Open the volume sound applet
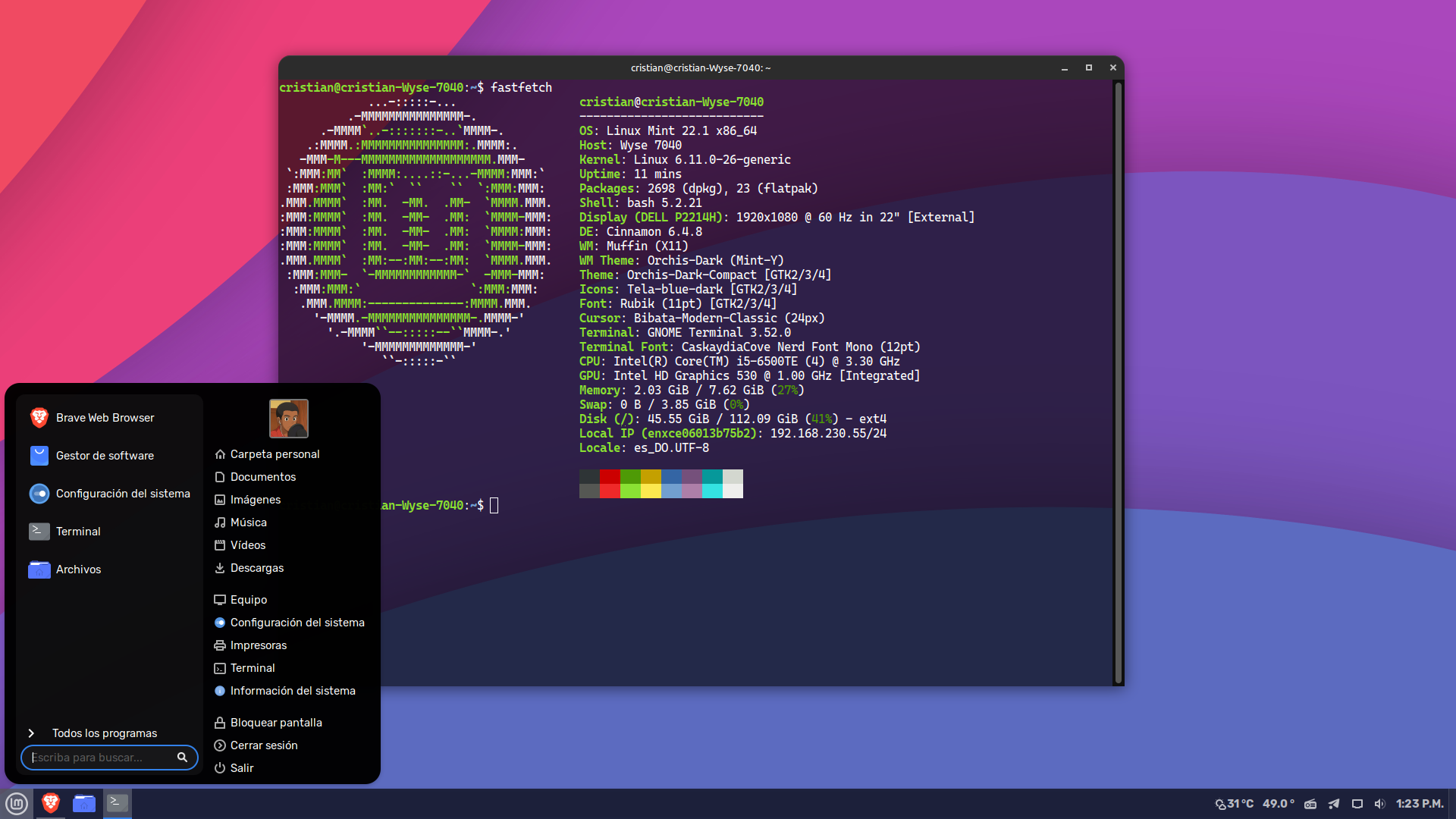Viewport: 1456px width, 819px height. 1379,804
